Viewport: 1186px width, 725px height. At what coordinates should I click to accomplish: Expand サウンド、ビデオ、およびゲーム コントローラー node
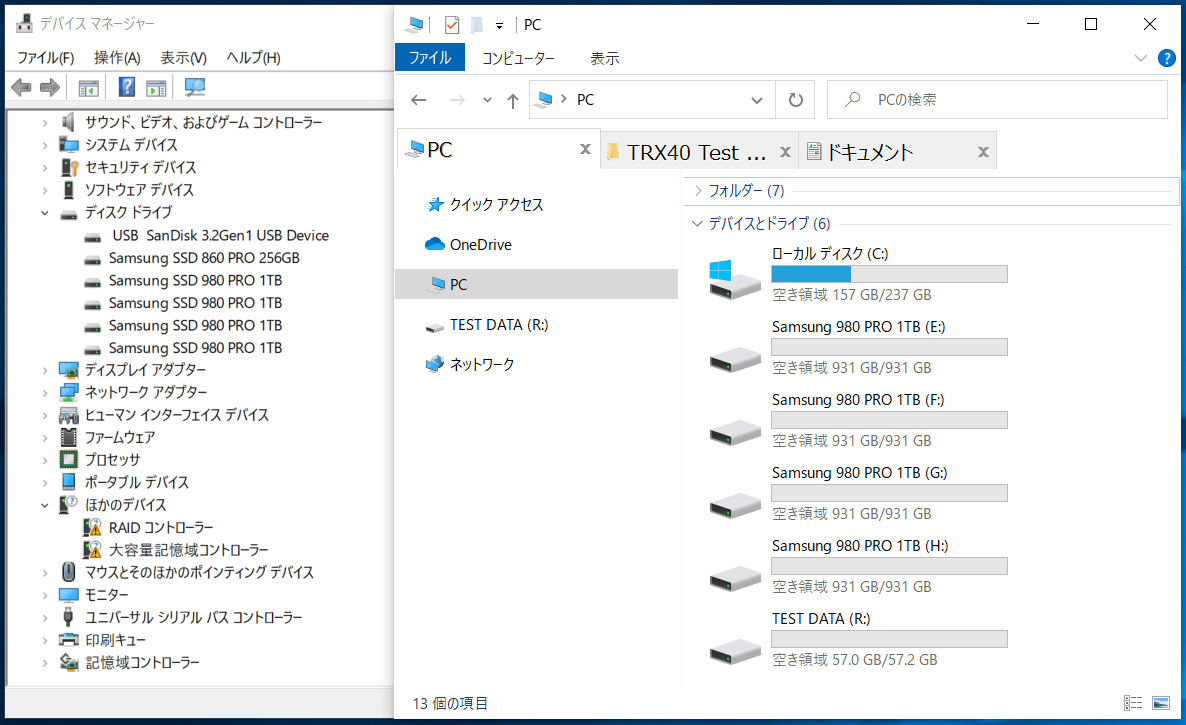pyautogui.click(x=45, y=122)
